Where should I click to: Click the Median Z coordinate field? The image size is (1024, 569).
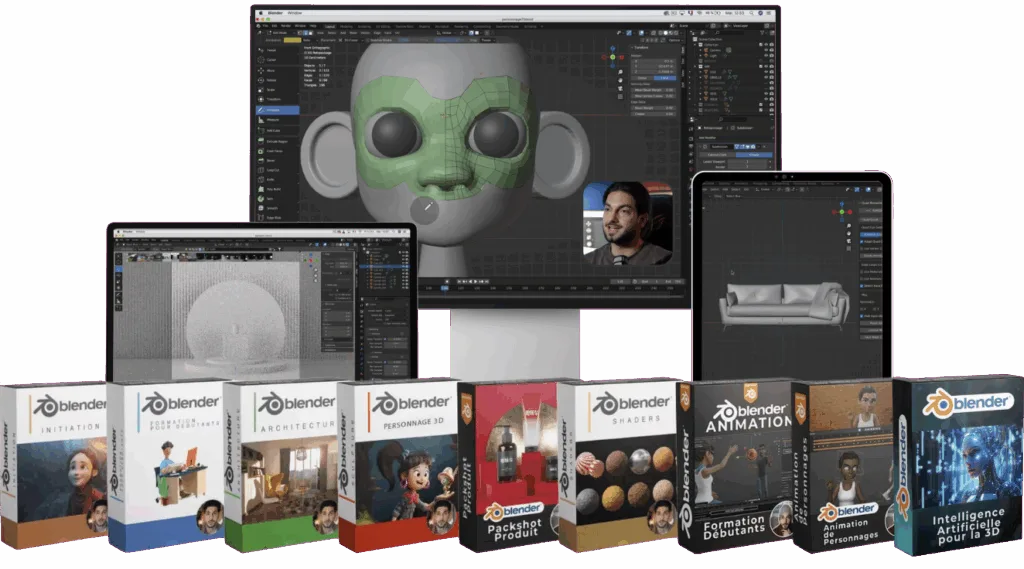click(x=653, y=72)
